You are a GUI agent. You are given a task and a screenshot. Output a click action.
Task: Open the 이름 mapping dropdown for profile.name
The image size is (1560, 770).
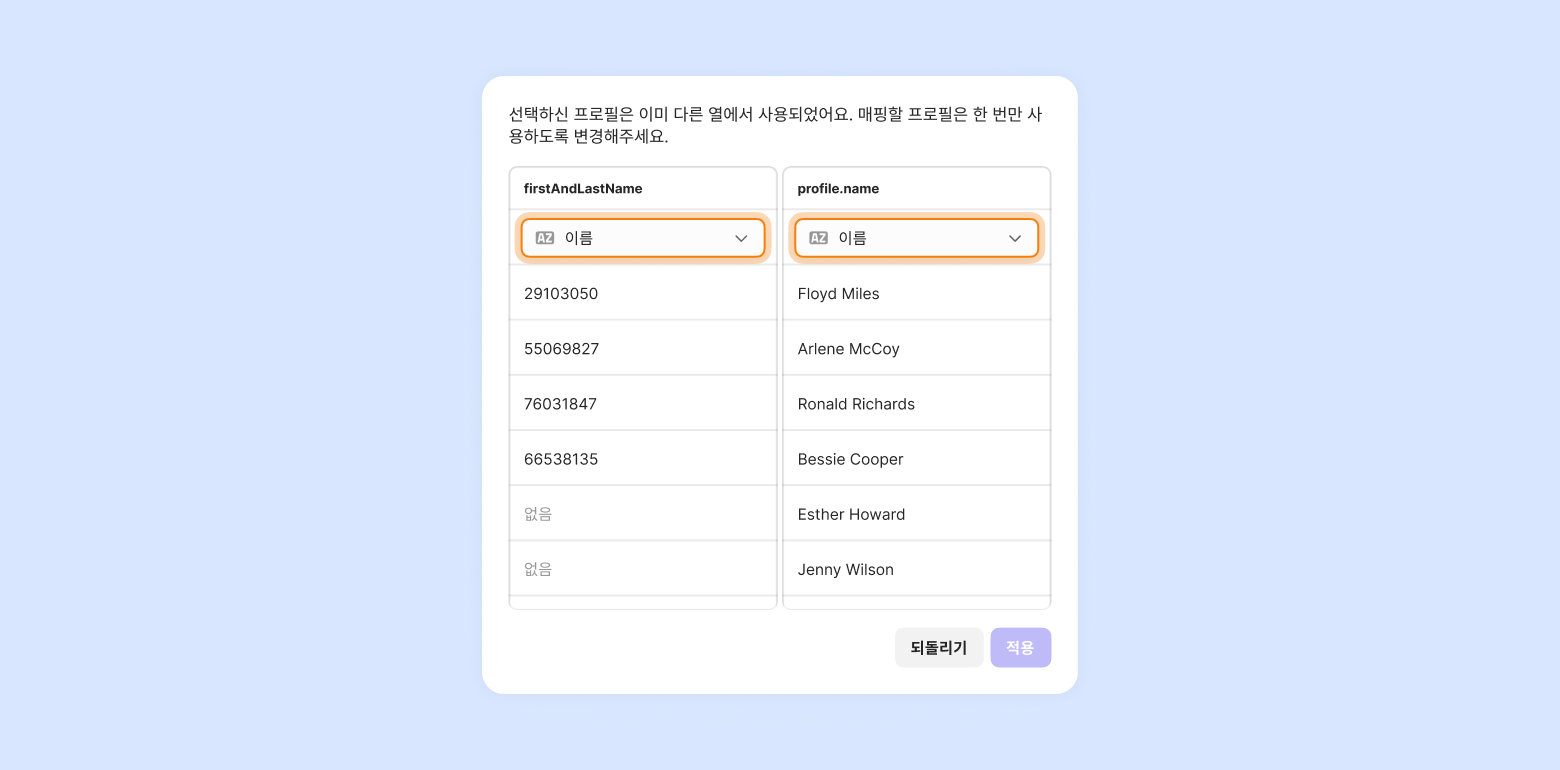click(917, 238)
